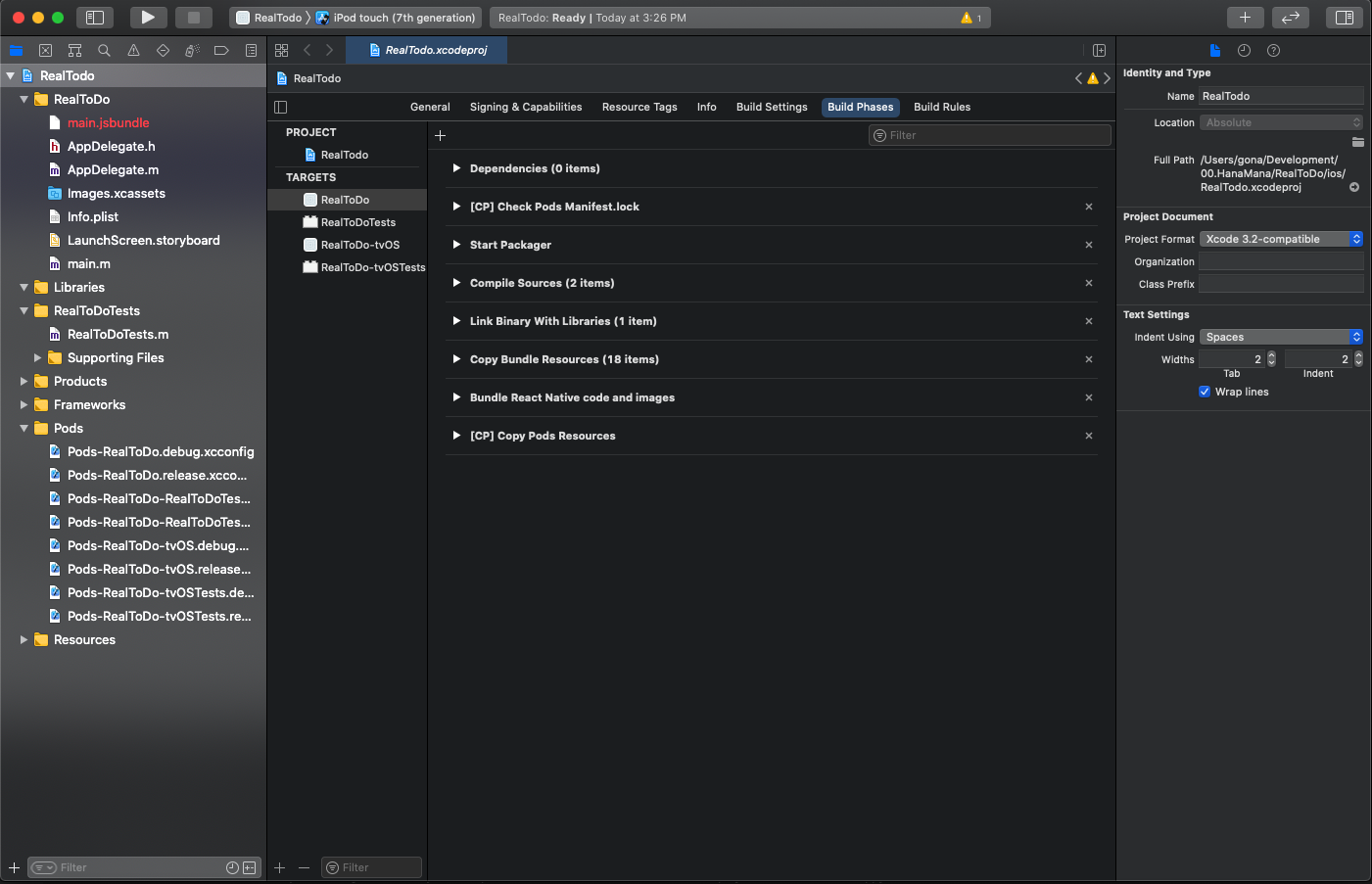Add a file via navigator bottom plus button
The image size is (1372, 884).
(x=14, y=867)
